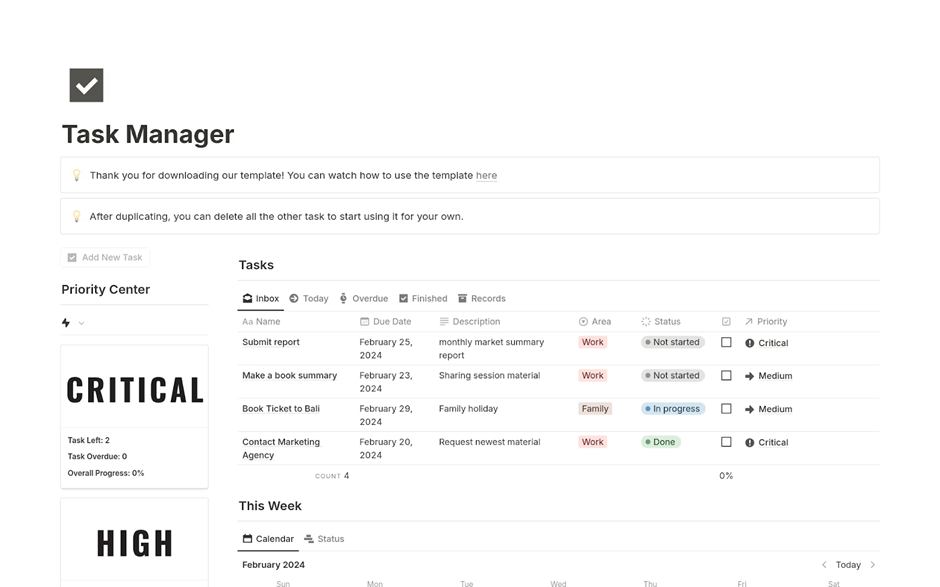Click the In progress status badge
Viewport: 940px width, 587px height.
point(673,408)
